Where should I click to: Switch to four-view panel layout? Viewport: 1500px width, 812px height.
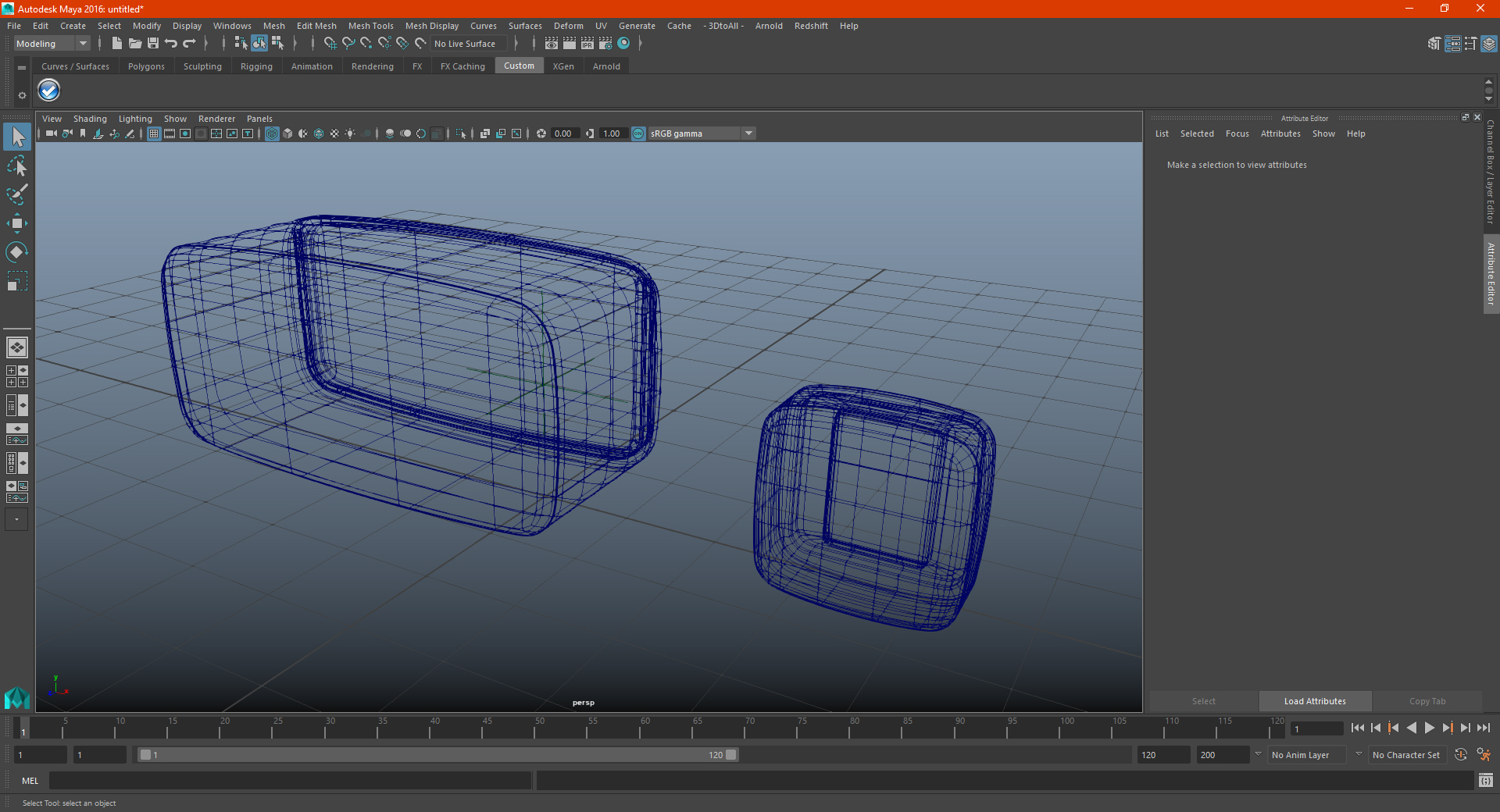point(16,376)
